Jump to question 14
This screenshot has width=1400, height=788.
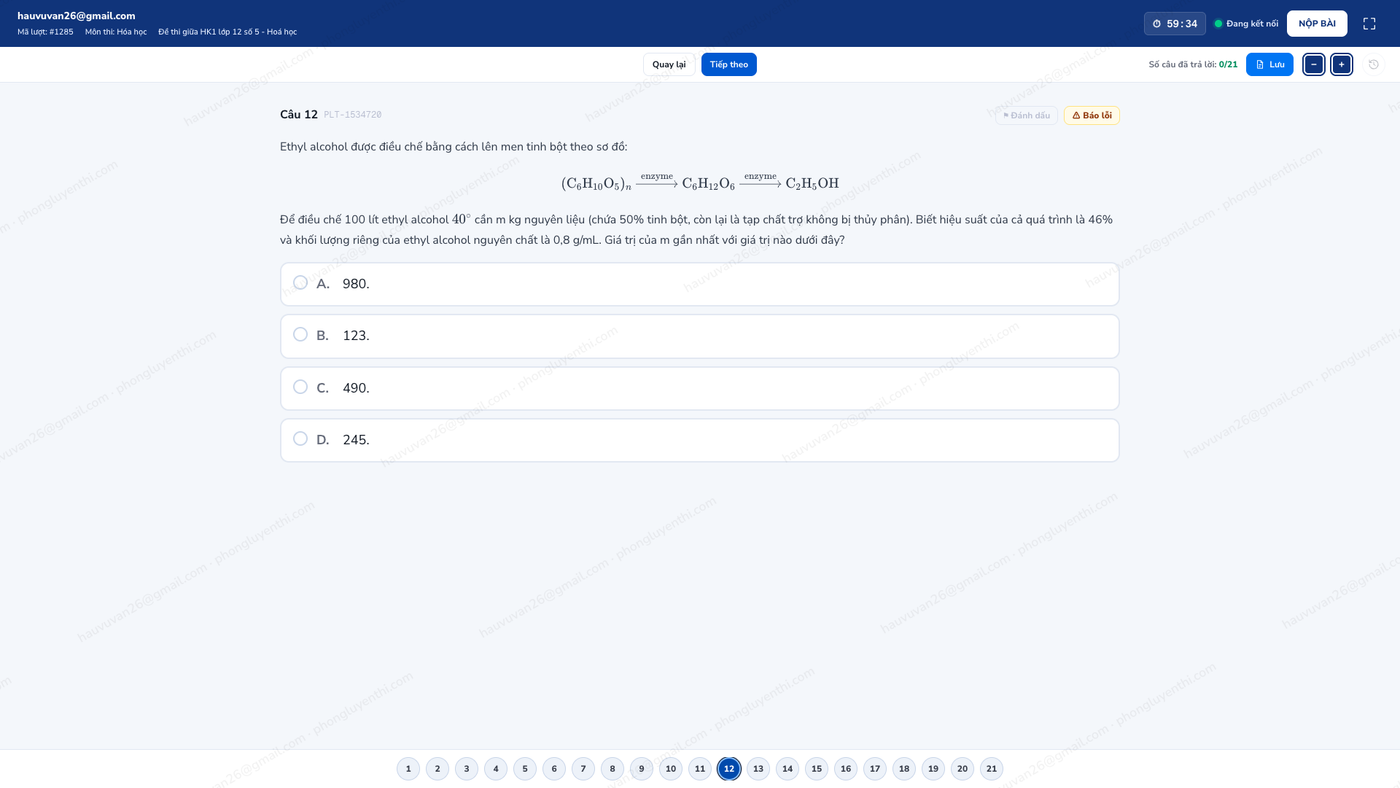click(x=787, y=769)
